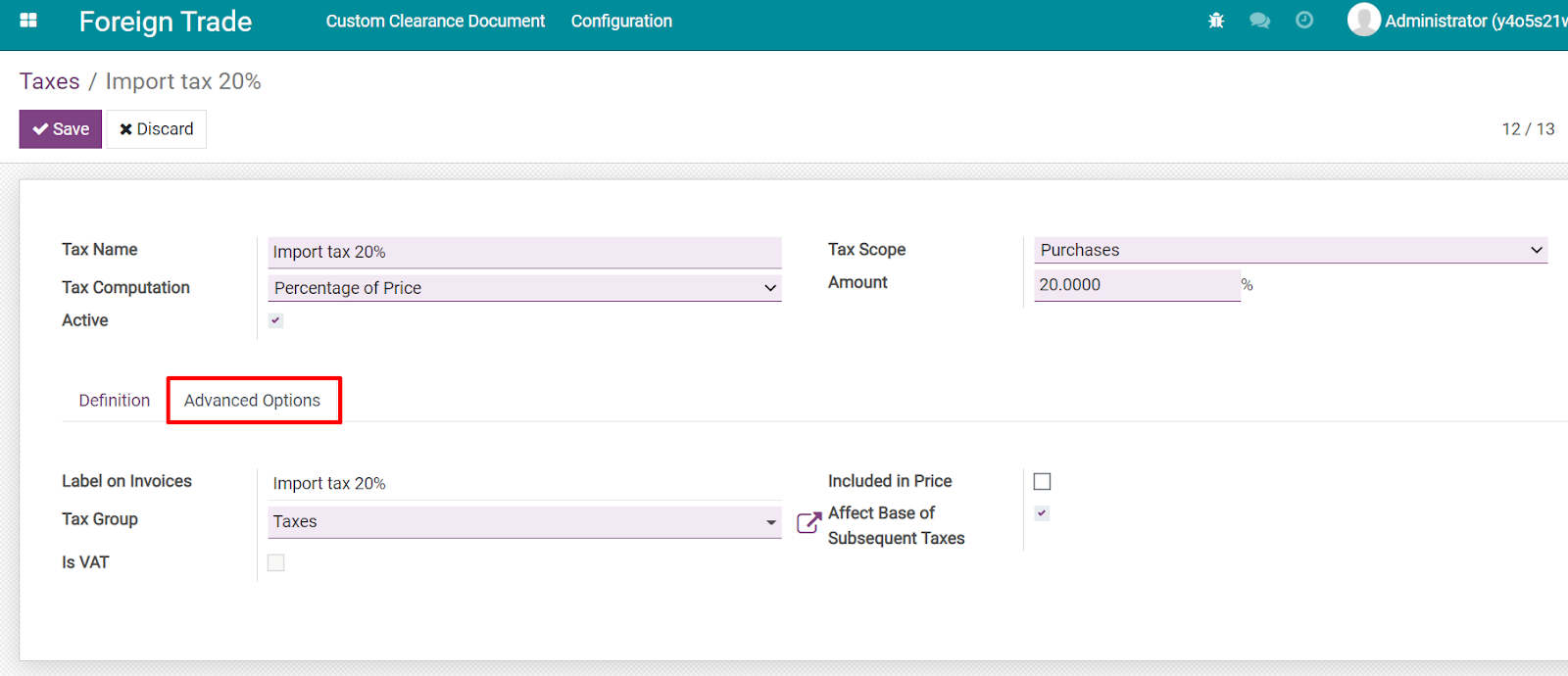Select the Advanced Options tab
The height and width of the screenshot is (676, 1568).
(253, 401)
